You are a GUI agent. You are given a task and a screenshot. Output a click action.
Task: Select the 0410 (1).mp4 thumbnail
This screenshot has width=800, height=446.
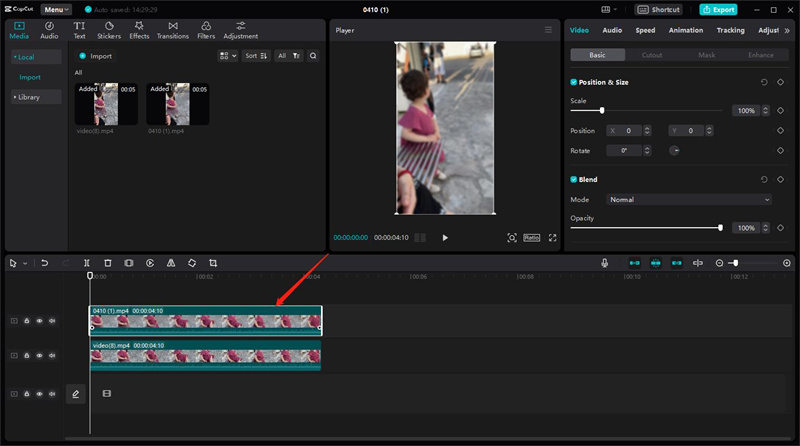click(x=178, y=104)
